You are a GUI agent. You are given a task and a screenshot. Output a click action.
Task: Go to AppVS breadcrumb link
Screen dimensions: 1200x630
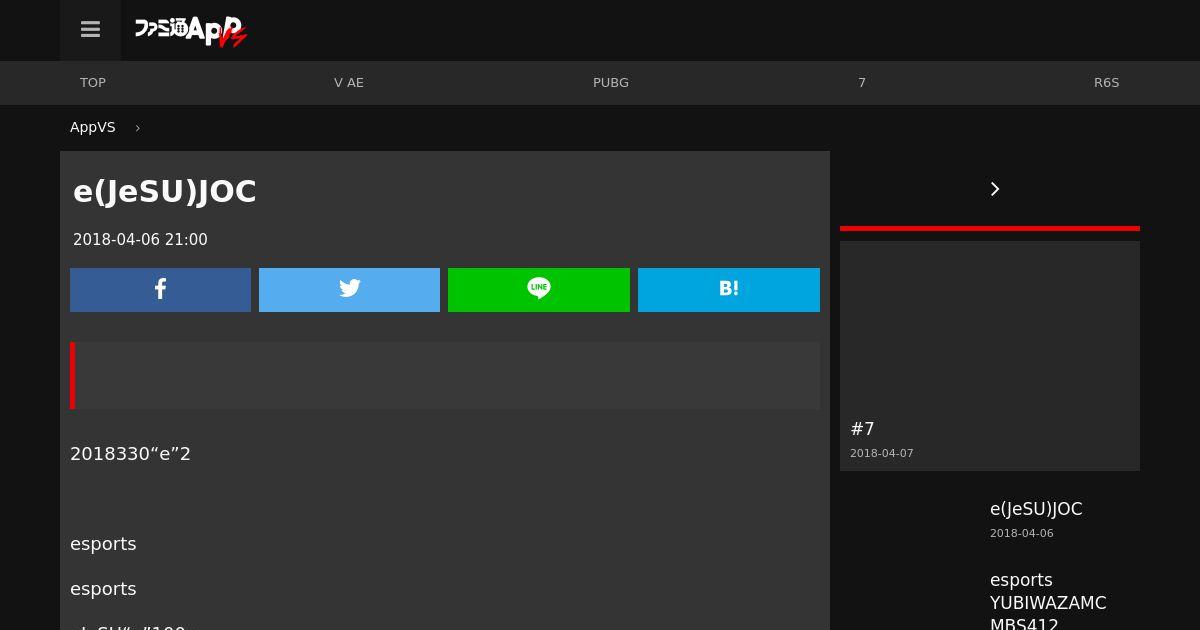tap(93, 127)
